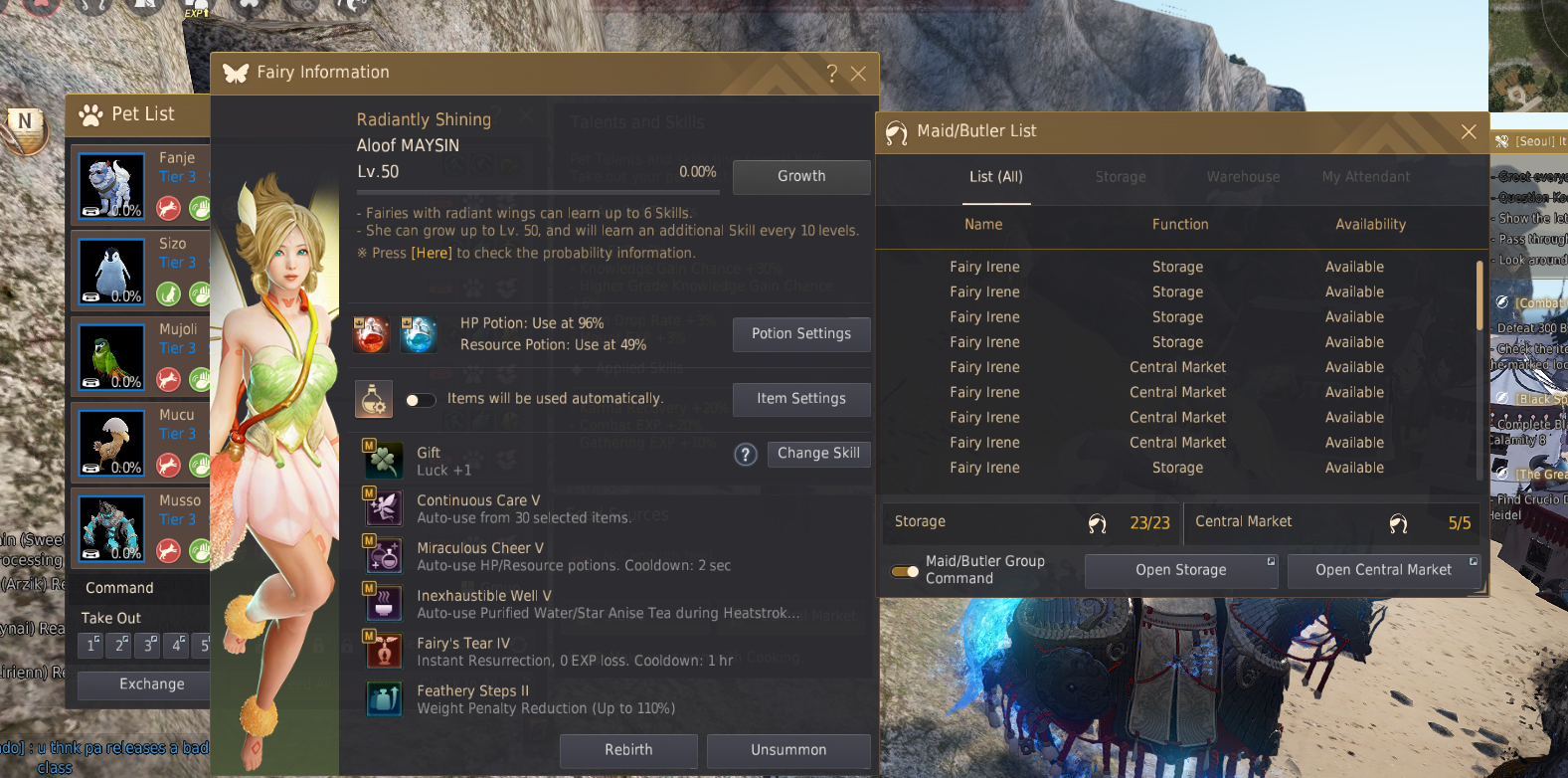
Task: Open the My Attendant tab
Action: (1366, 177)
